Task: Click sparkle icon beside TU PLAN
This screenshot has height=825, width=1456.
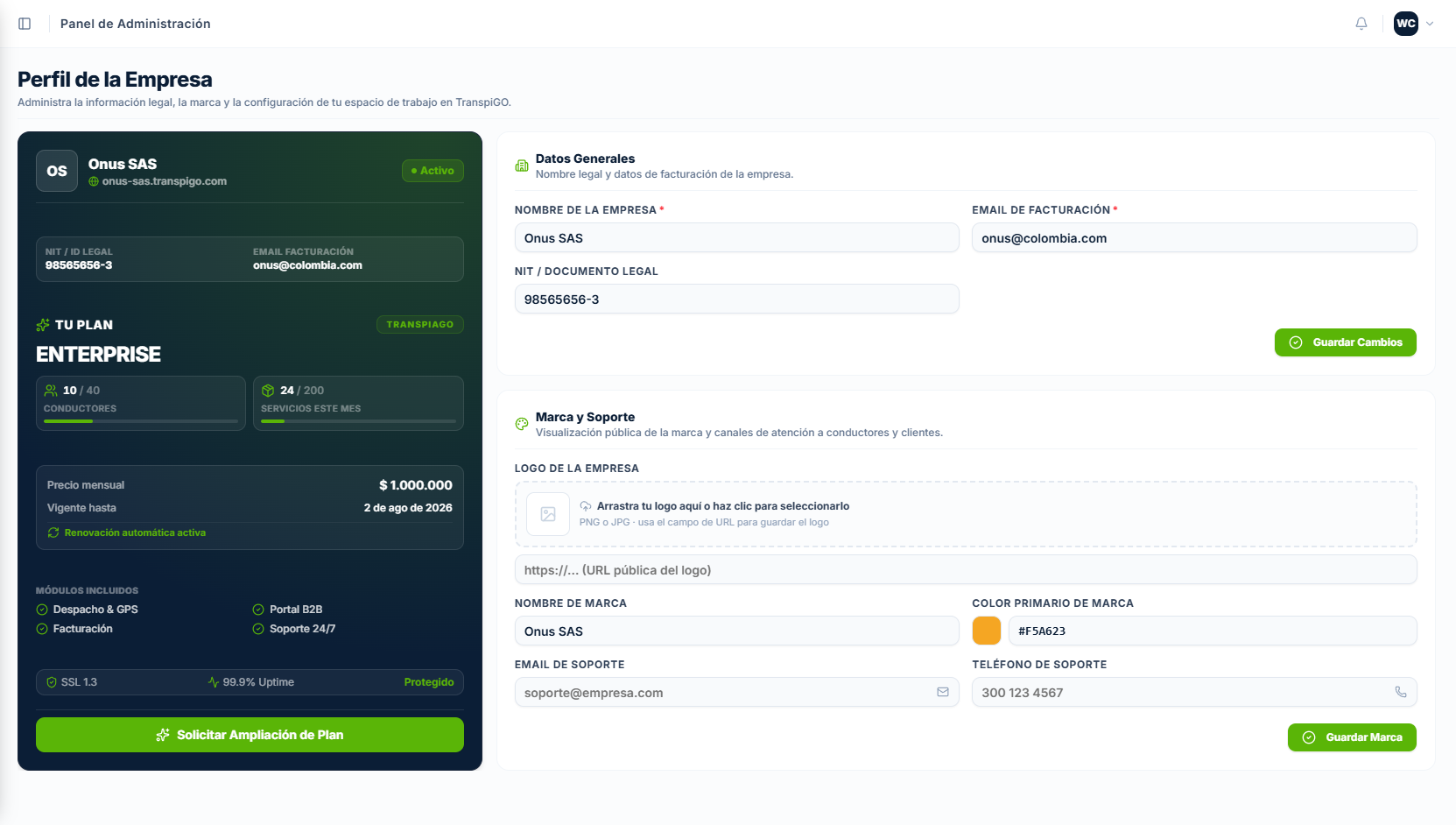Action: pos(43,325)
